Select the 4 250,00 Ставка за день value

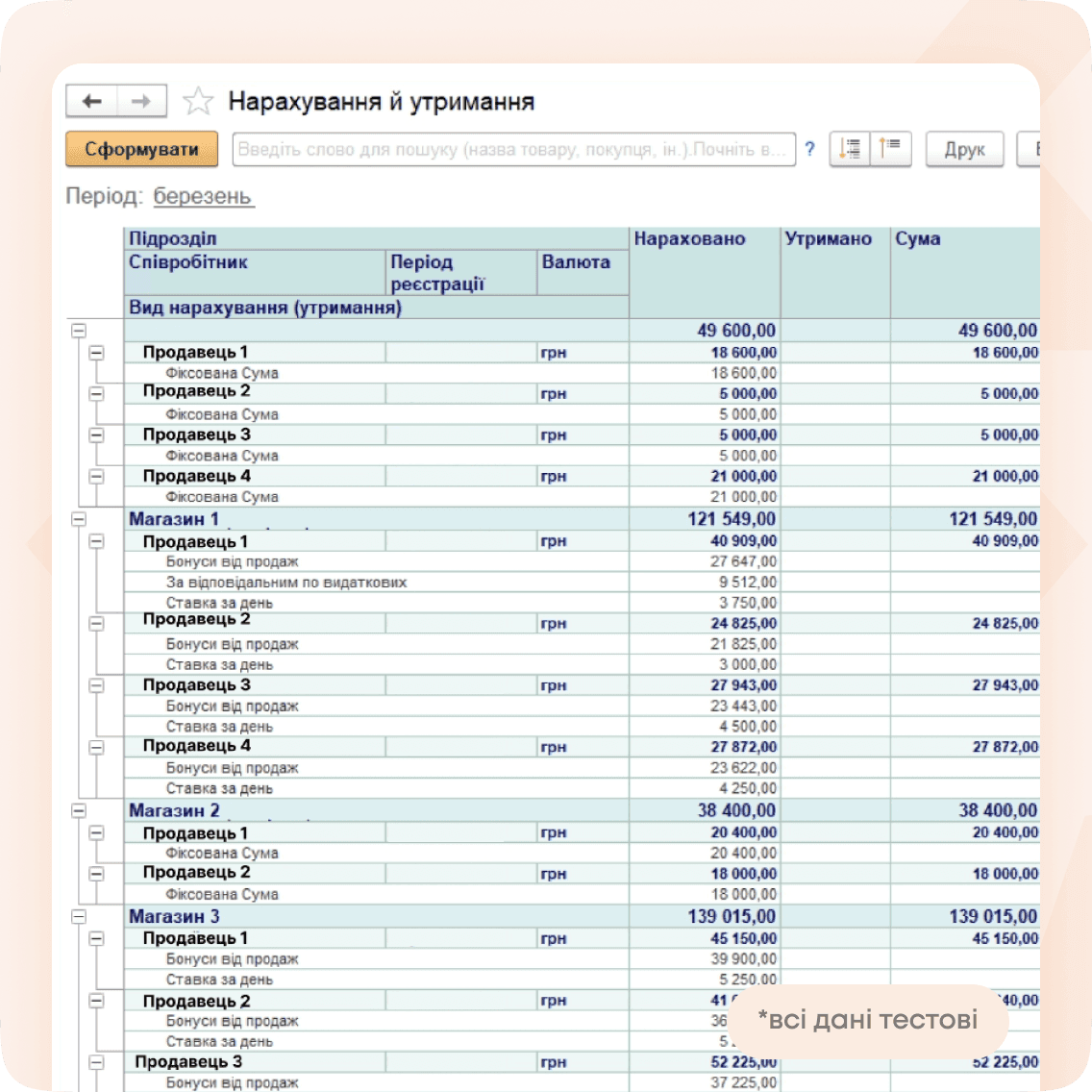[704, 788]
